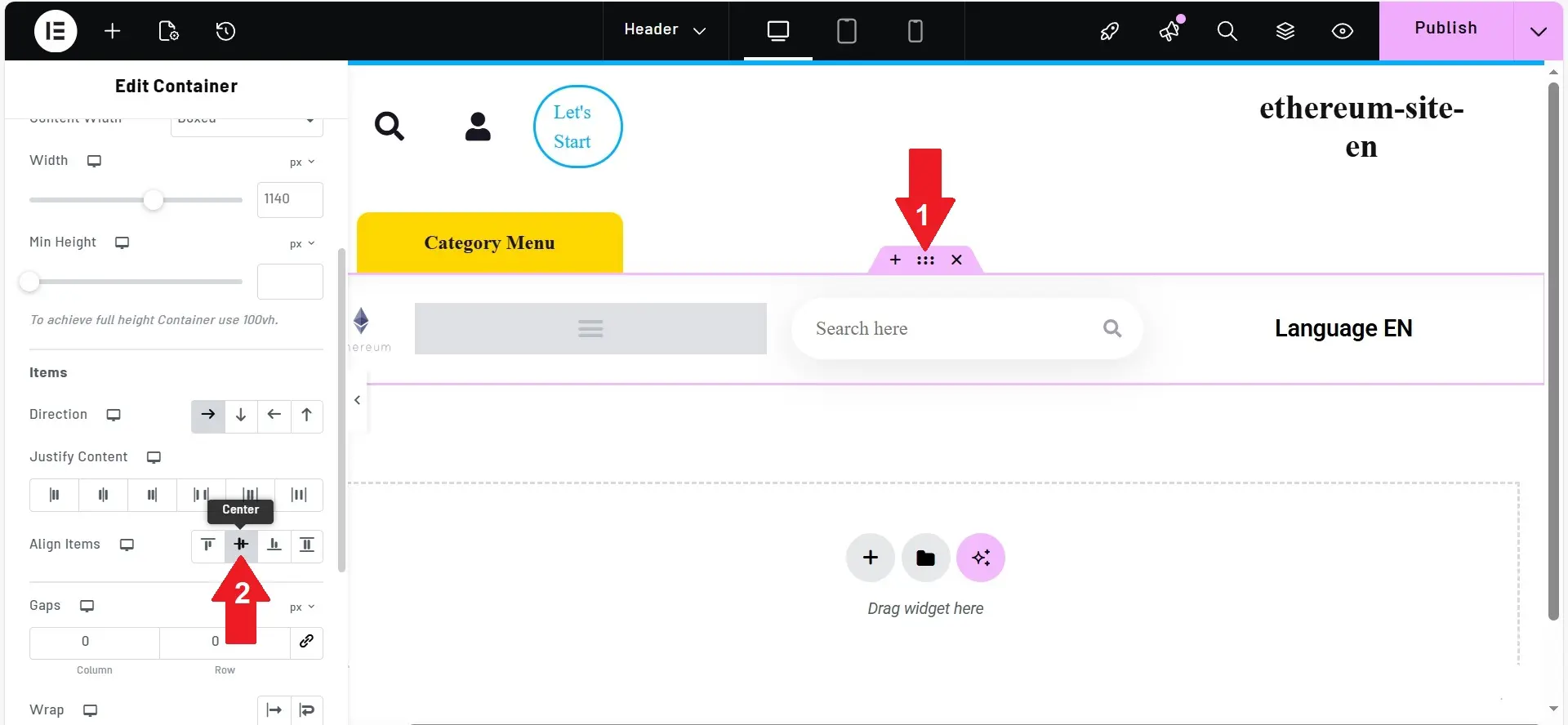Open the hamburger menu toggle

click(590, 329)
